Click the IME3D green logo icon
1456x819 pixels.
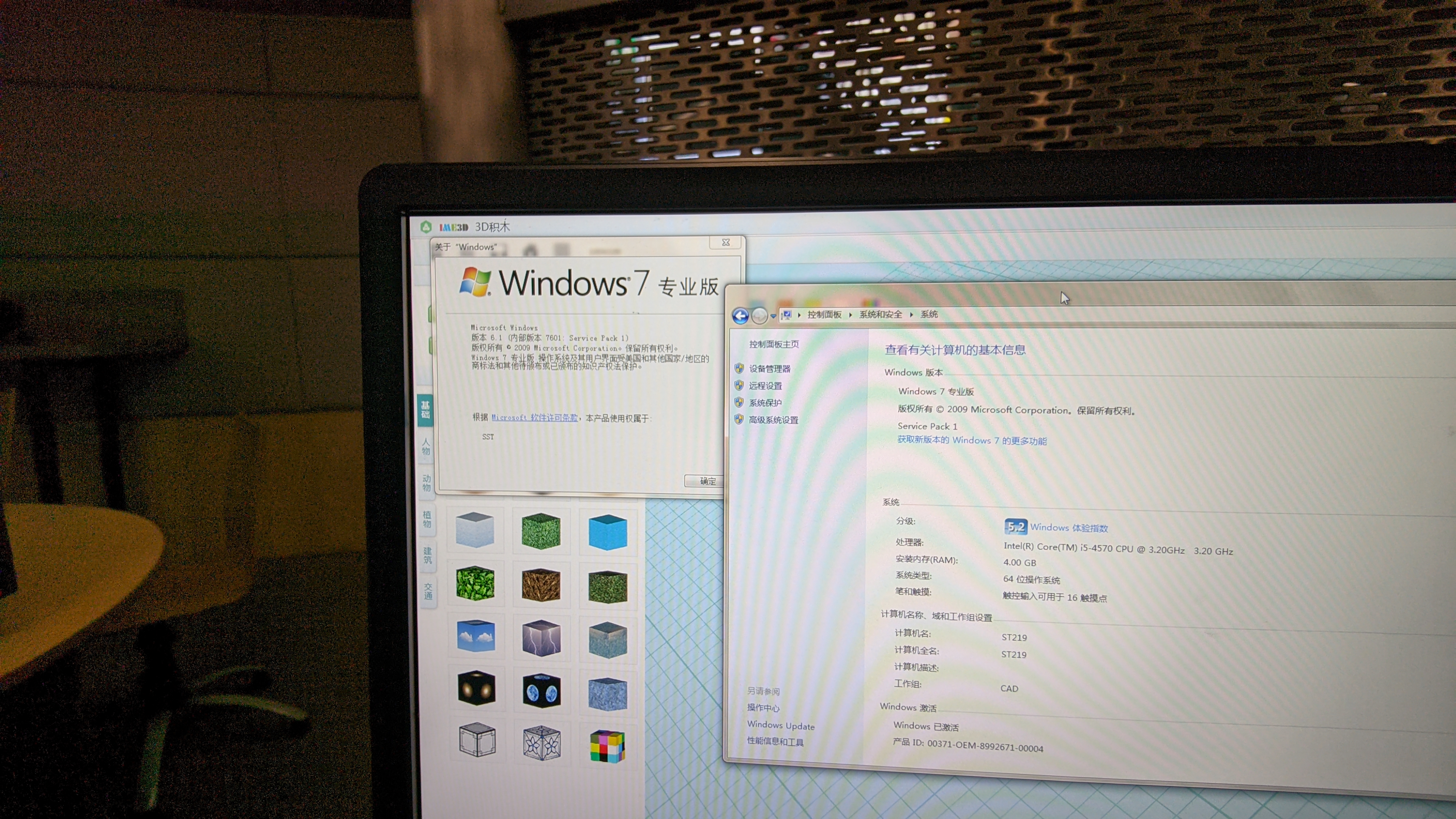coord(426,227)
